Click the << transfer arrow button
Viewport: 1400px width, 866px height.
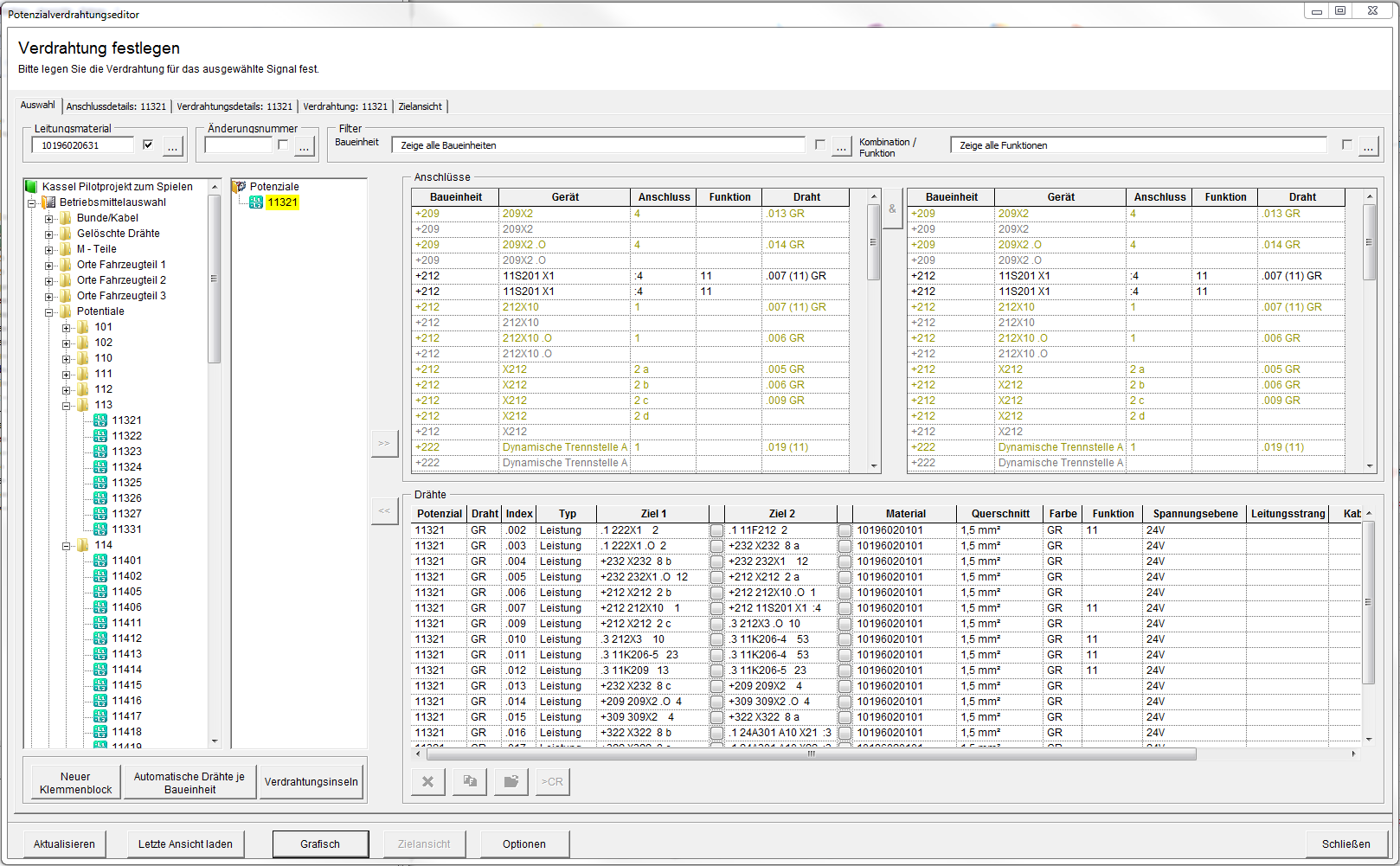click(384, 510)
